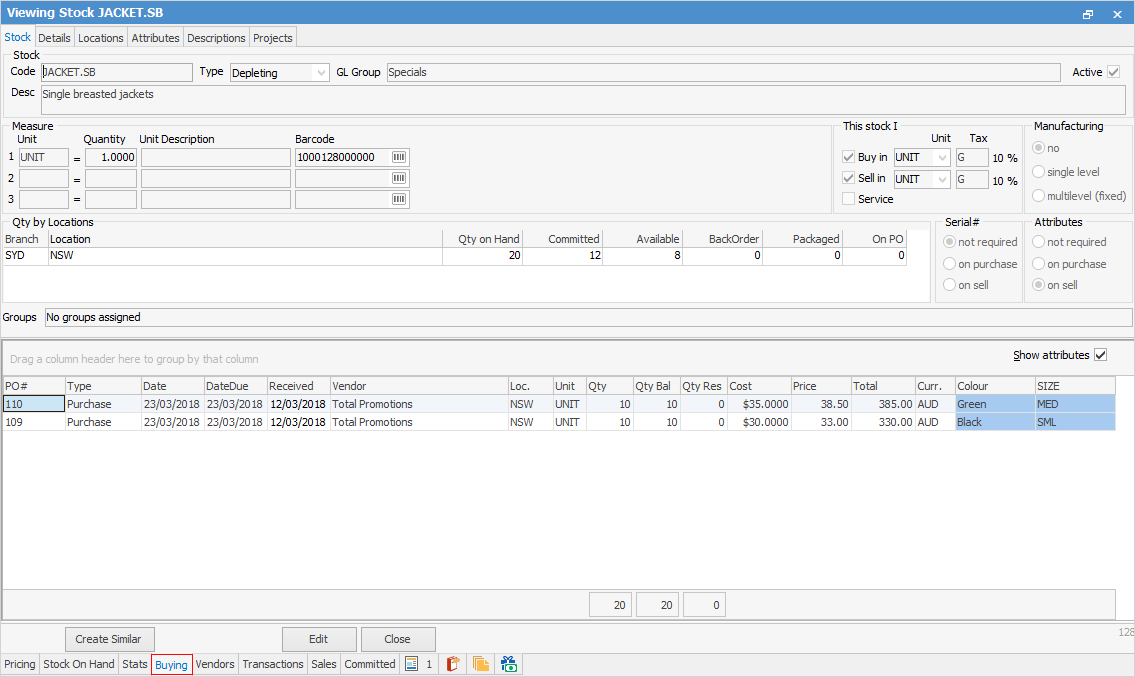
Task: Click the gift box icon in bottom bar
Action: coord(509,664)
